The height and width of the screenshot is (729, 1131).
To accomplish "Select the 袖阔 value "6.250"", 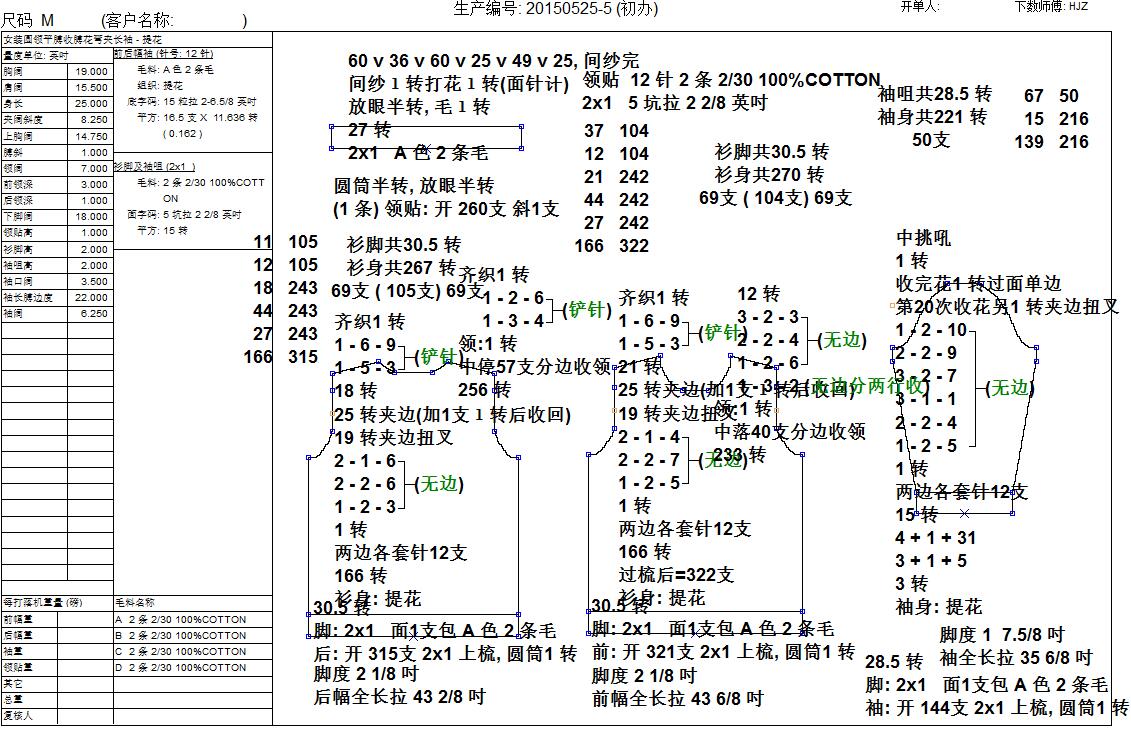I will 94,314.
